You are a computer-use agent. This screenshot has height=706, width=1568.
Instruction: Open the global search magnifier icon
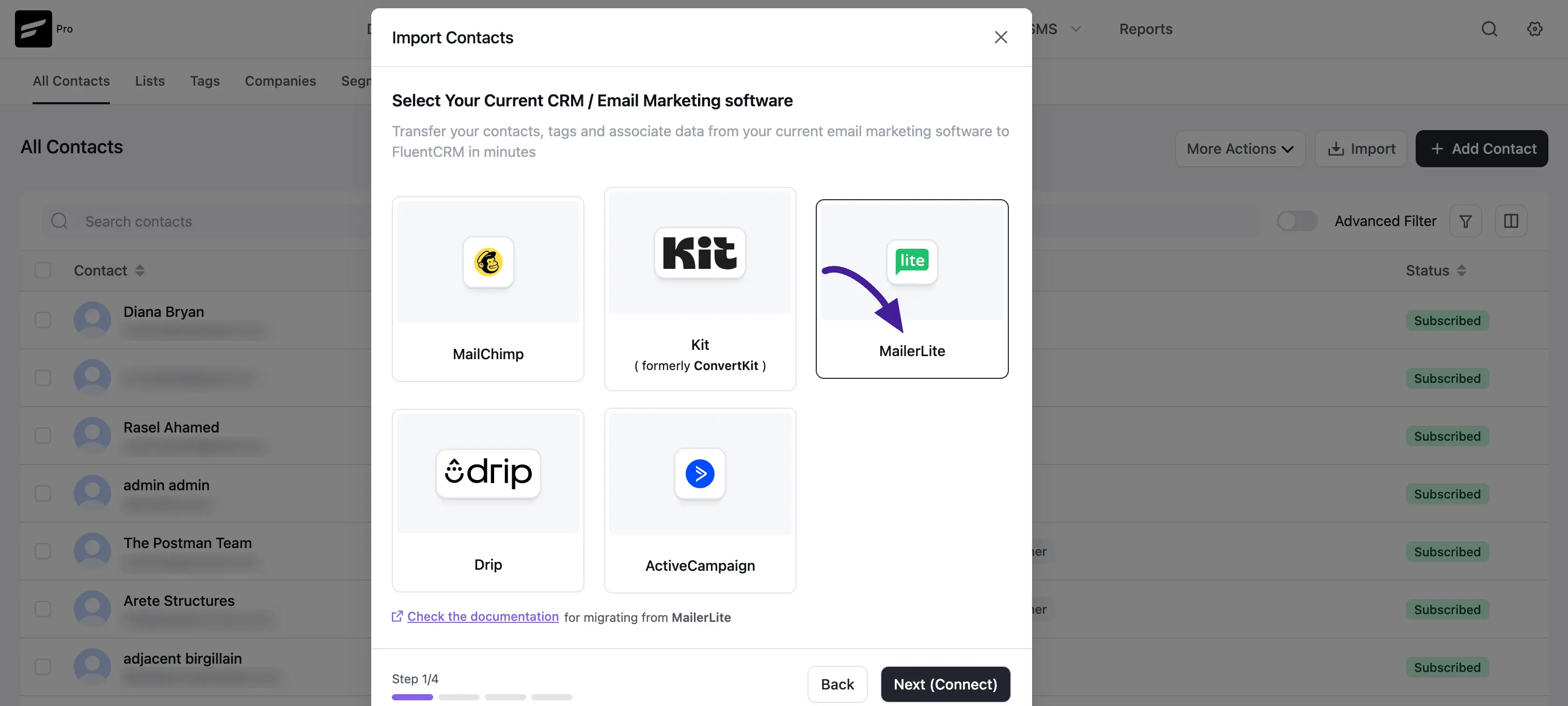pos(1489,28)
